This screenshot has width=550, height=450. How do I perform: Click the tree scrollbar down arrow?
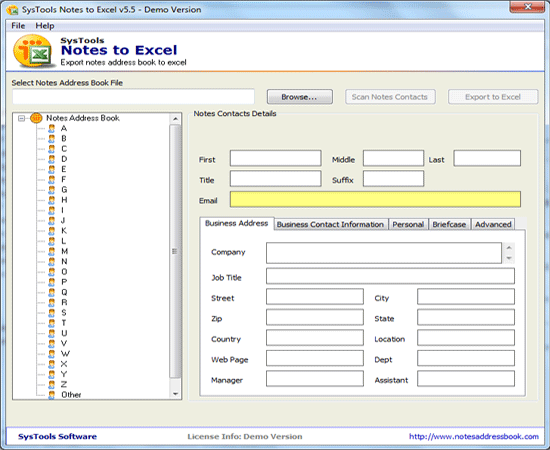(x=175, y=394)
